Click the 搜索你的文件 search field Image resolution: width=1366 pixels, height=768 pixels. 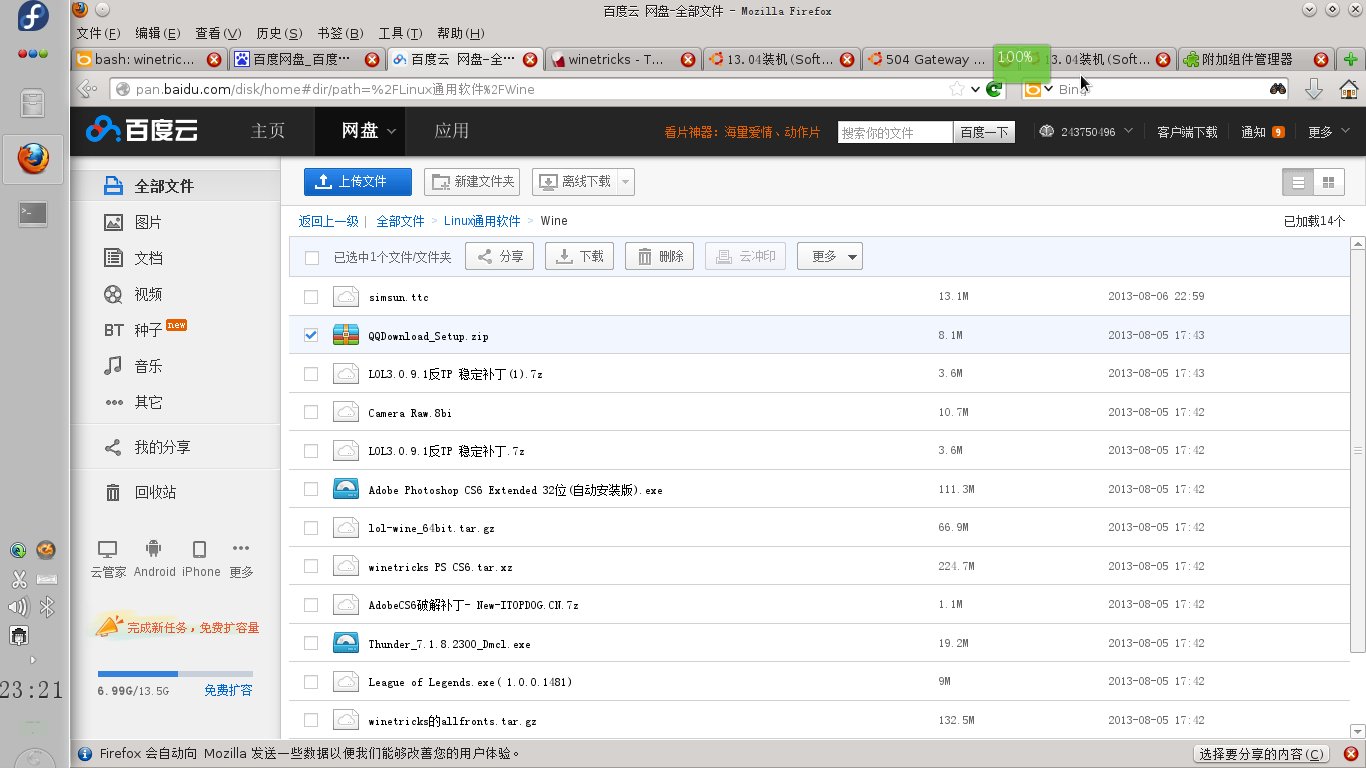895,132
